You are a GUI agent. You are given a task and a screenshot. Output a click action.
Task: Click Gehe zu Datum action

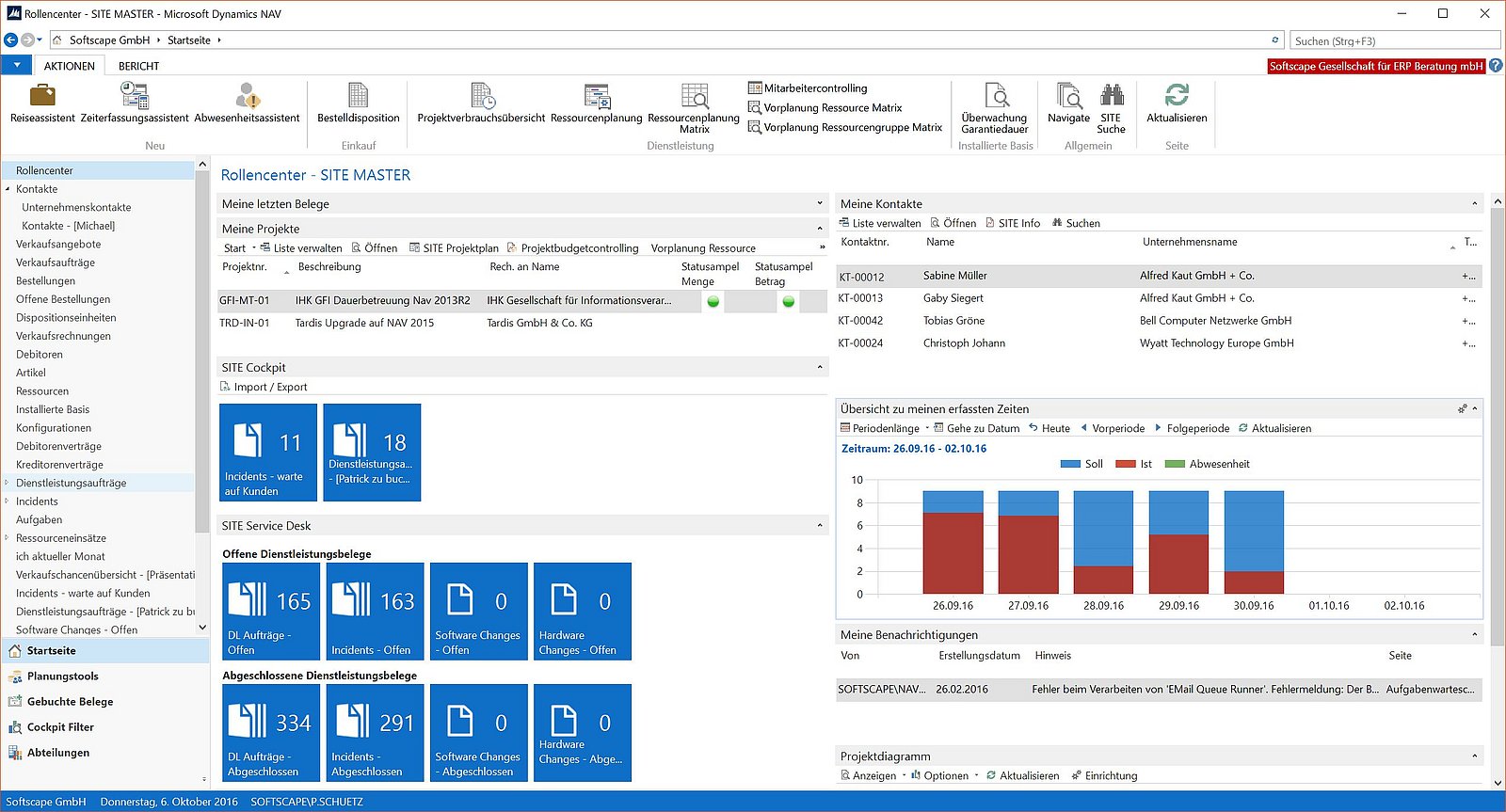tap(977, 428)
